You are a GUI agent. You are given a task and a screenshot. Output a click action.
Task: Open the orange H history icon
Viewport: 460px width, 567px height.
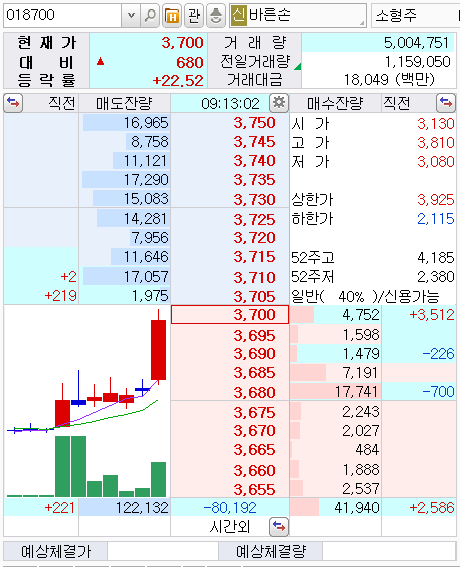point(172,16)
